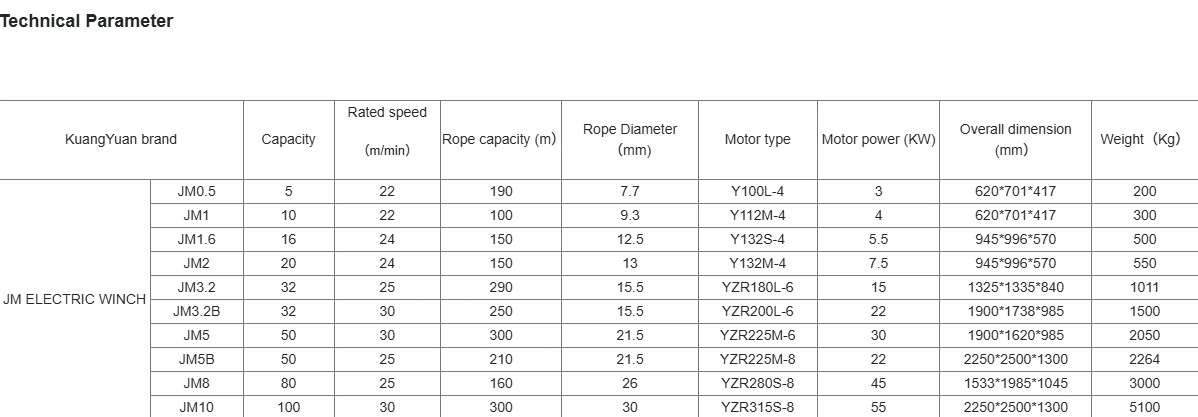The height and width of the screenshot is (417, 1198).
Task: Select the JM10 model cell
Action: (x=197, y=407)
